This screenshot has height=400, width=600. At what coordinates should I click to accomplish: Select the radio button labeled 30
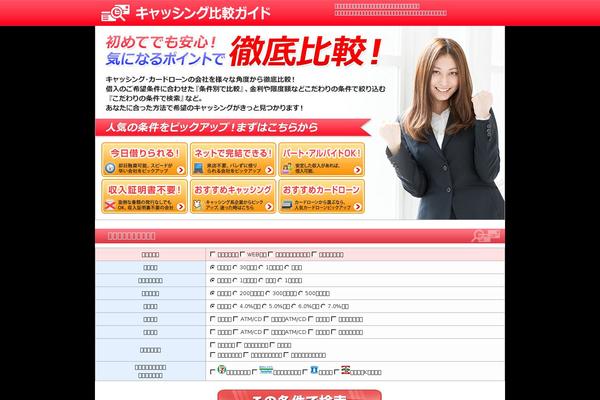pos(235,267)
